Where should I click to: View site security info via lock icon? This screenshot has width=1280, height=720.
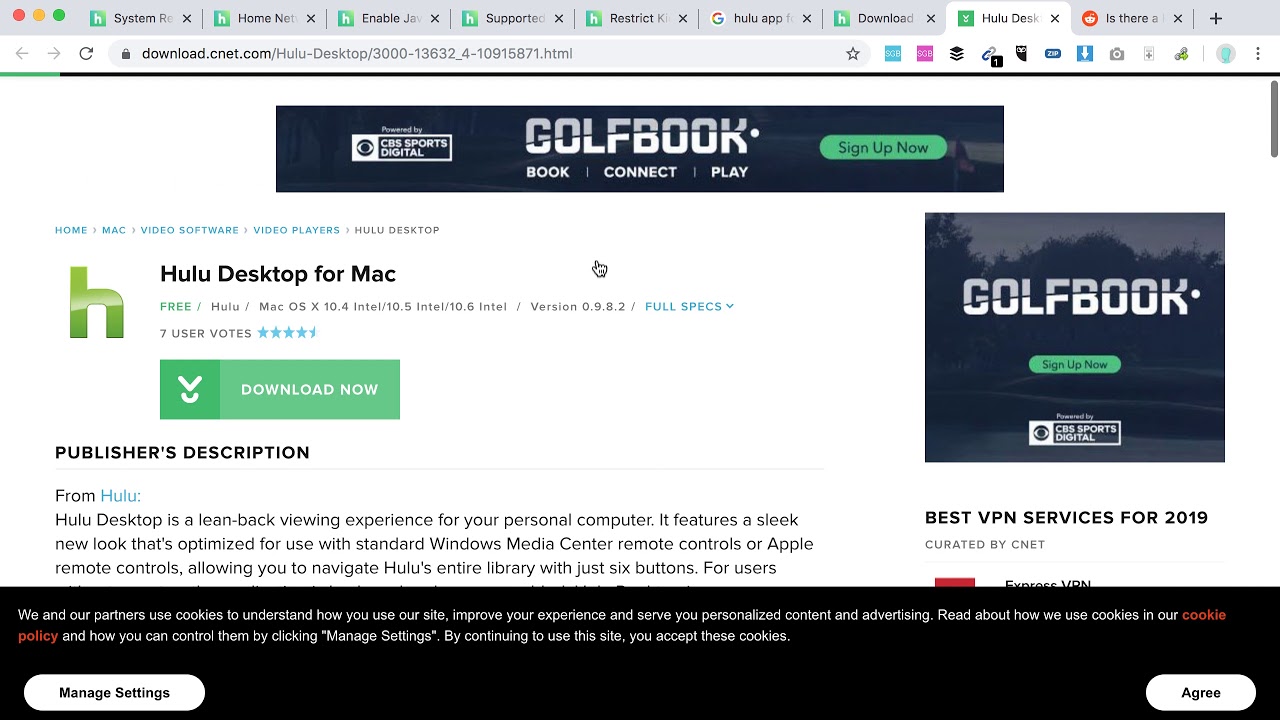coord(126,54)
